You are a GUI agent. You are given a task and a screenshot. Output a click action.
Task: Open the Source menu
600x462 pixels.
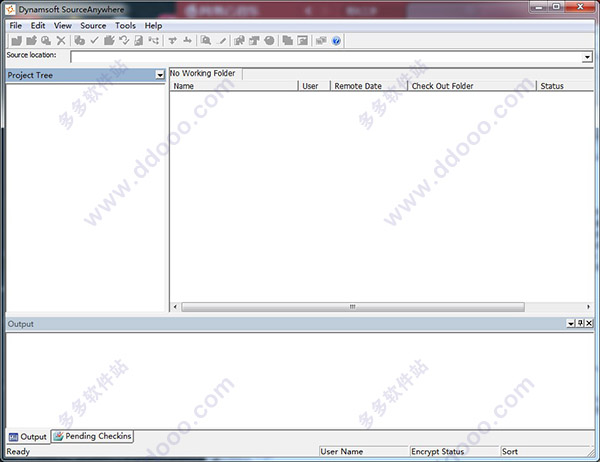93,26
